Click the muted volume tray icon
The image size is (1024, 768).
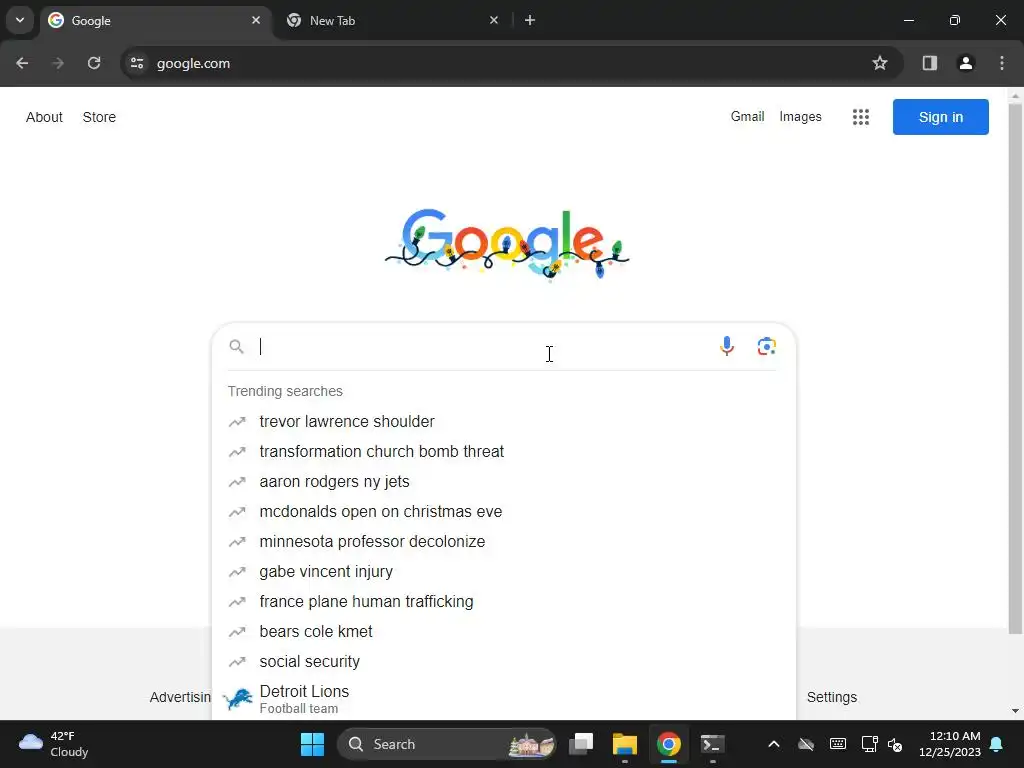(895, 744)
